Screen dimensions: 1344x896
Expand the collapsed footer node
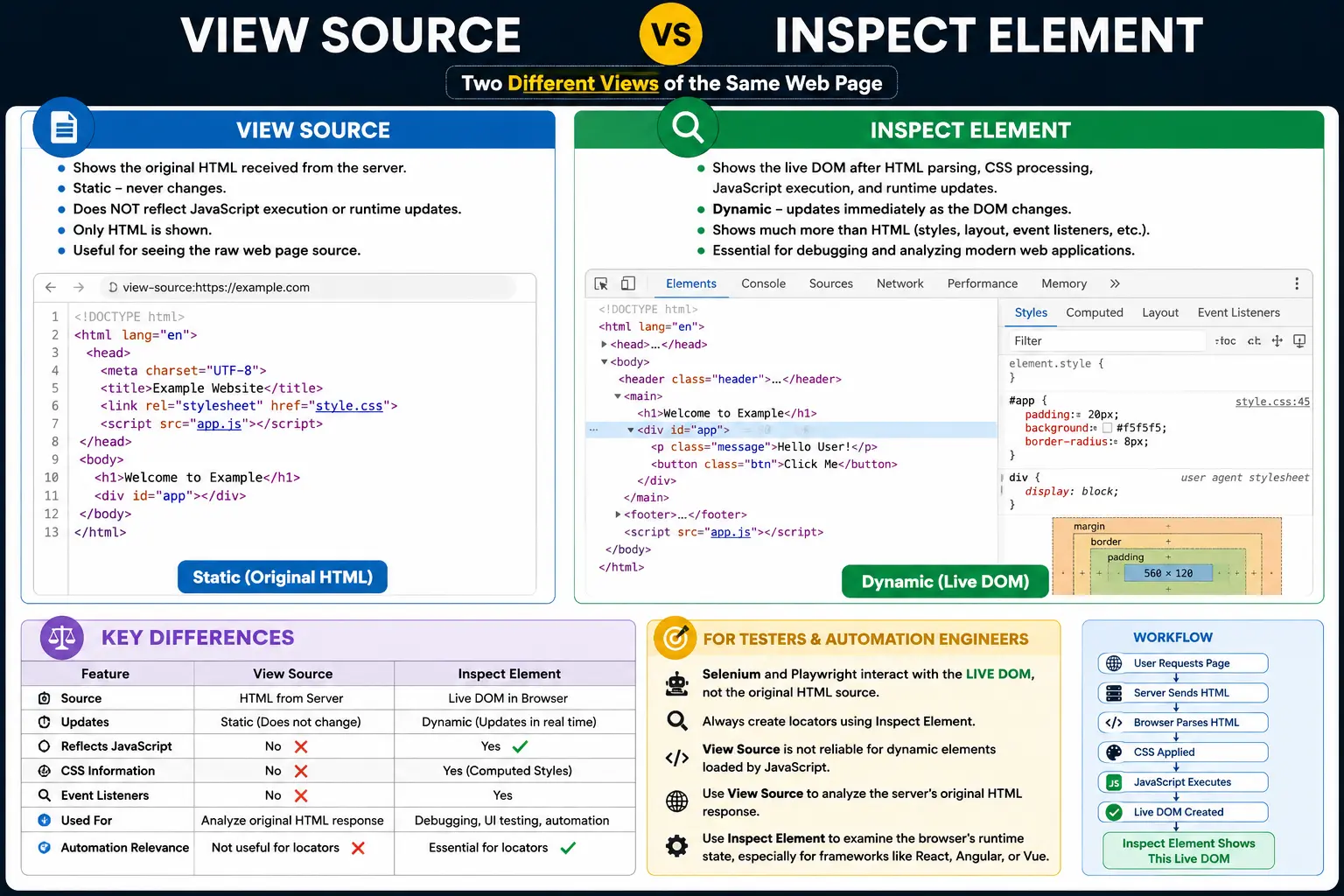click(x=618, y=514)
